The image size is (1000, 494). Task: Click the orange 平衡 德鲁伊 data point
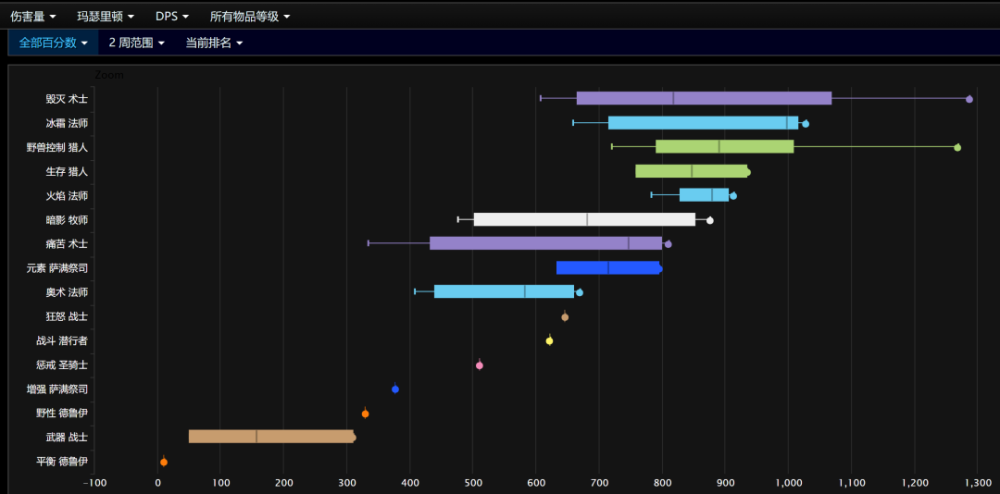[164, 462]
